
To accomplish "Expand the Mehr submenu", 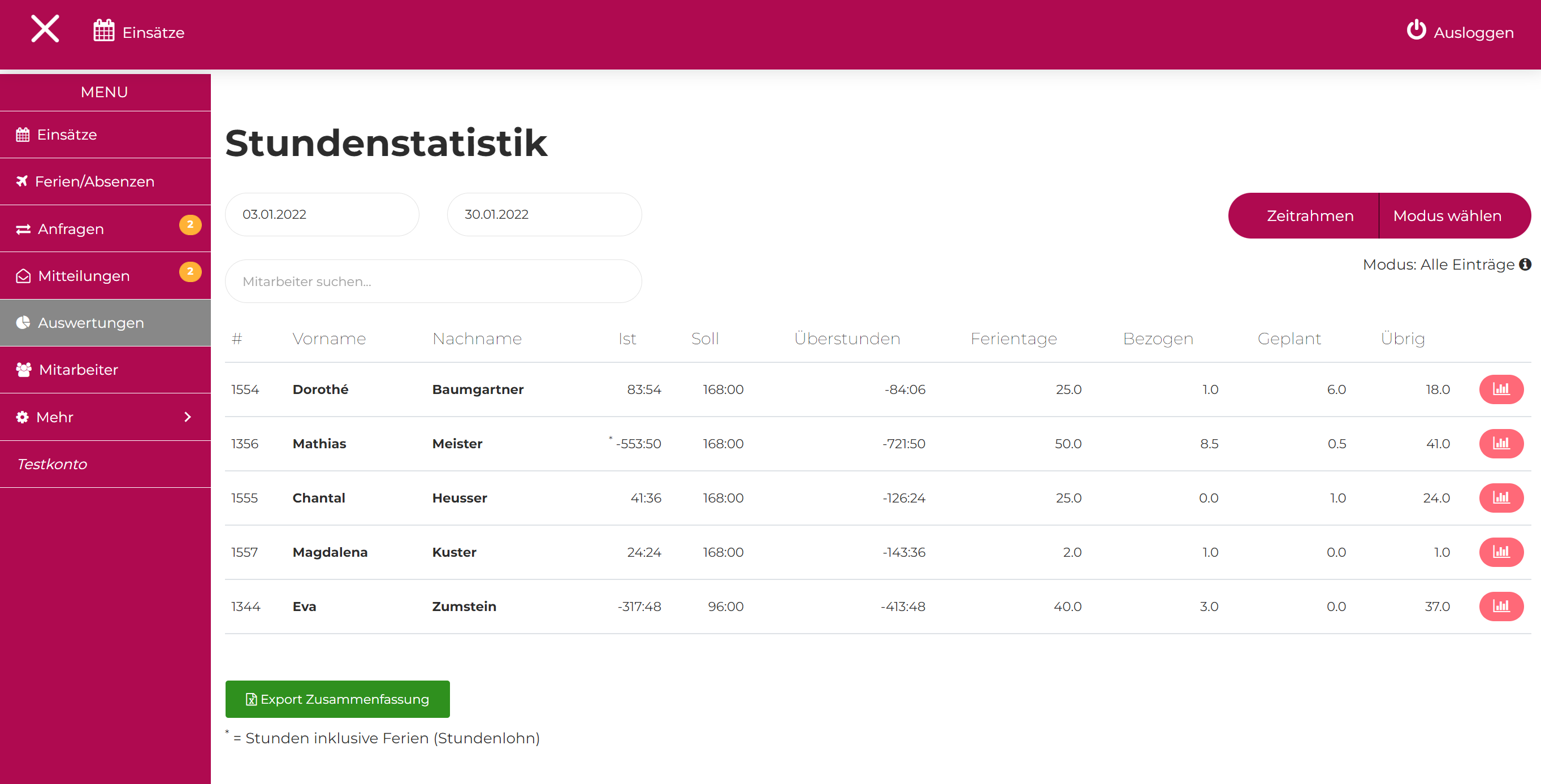I will (105, 417).
